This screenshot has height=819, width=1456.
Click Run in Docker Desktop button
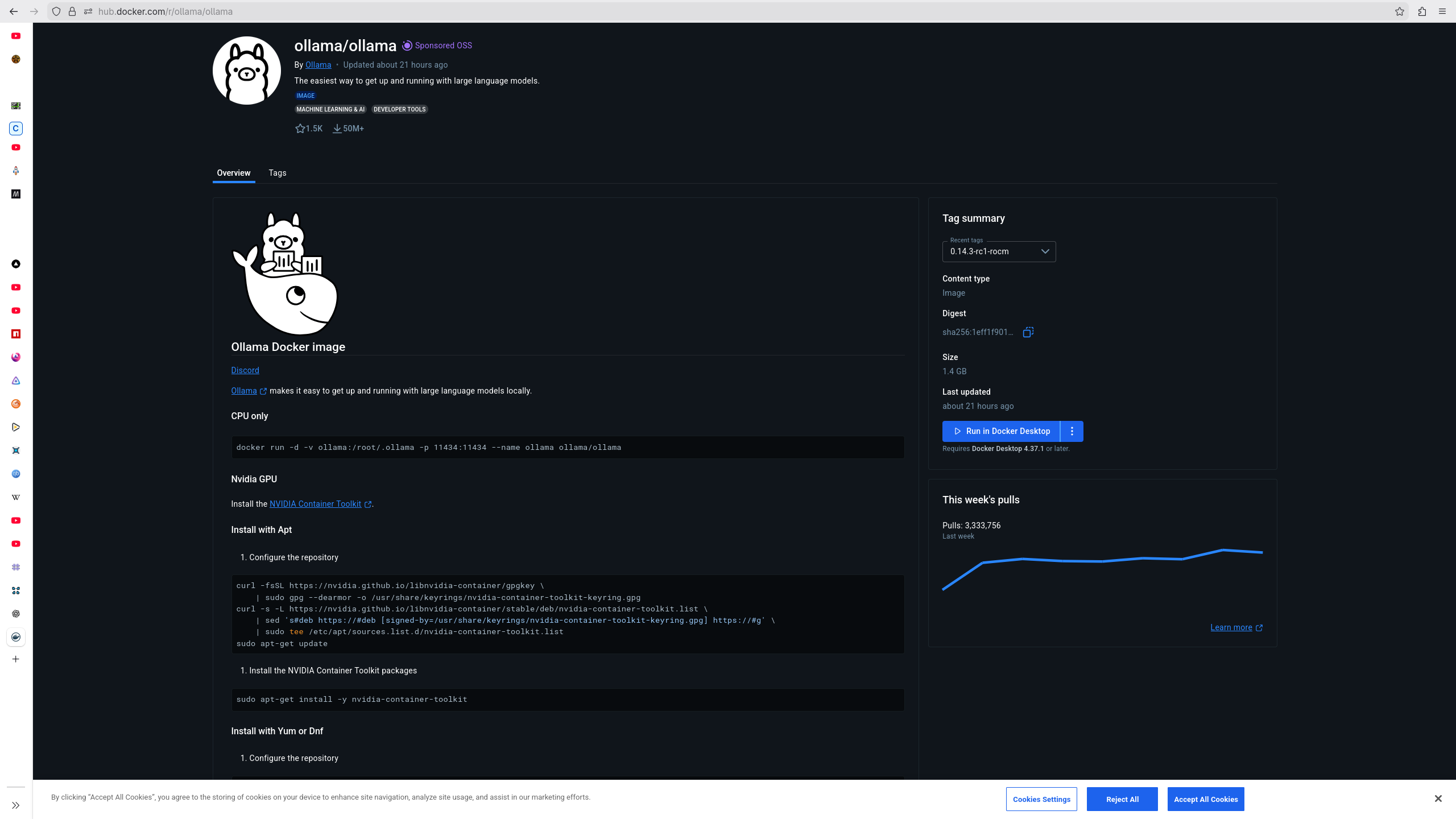click(x=1002, y=431)
